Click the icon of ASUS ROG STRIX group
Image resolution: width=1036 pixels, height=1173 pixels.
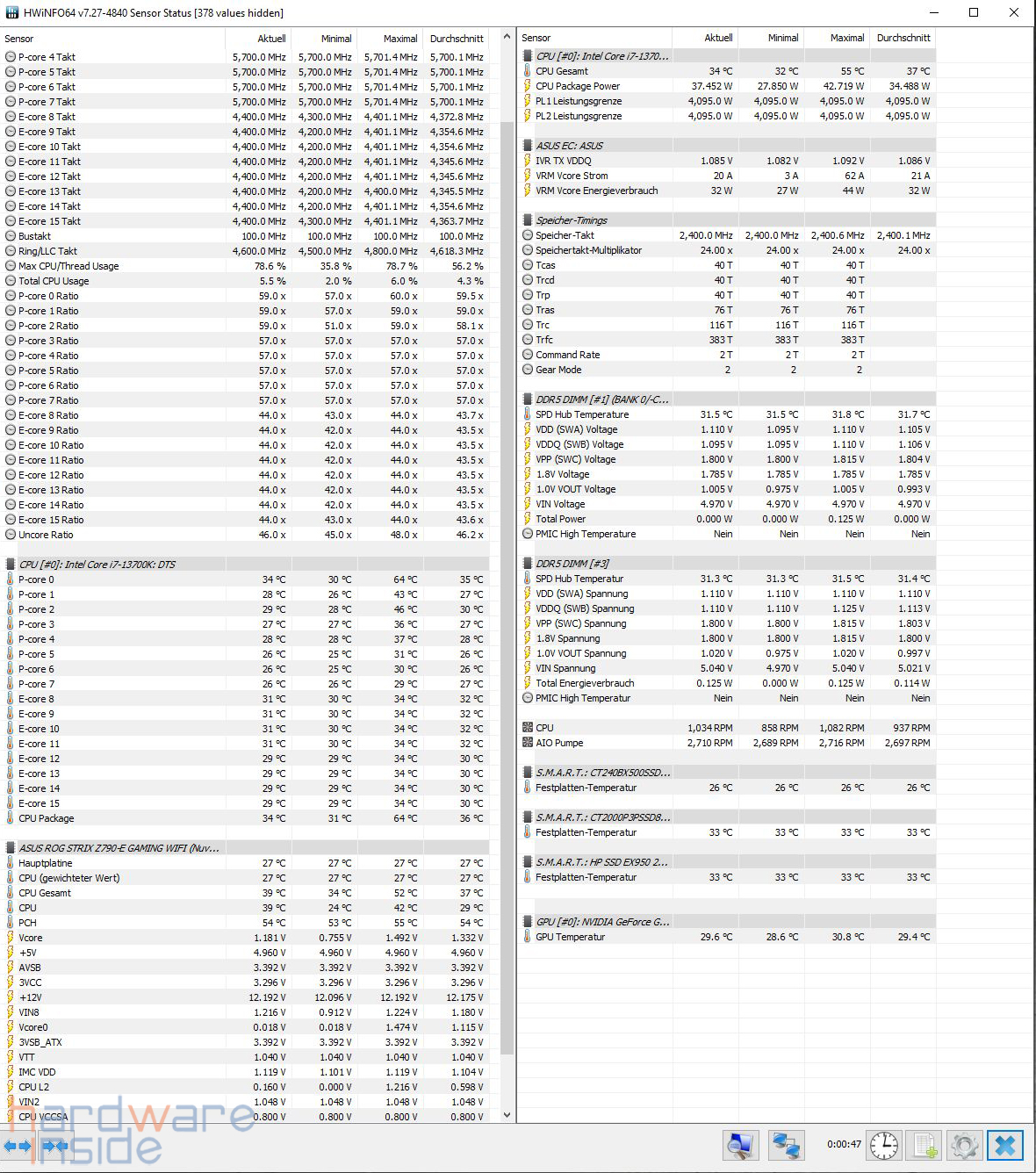pos(11,848)
